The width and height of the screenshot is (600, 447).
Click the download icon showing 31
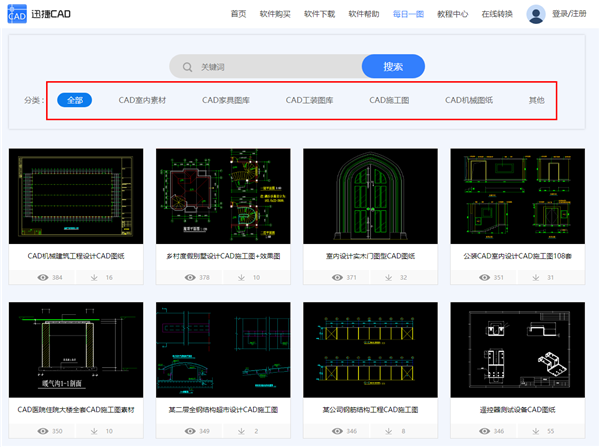[x=536, y=277]
